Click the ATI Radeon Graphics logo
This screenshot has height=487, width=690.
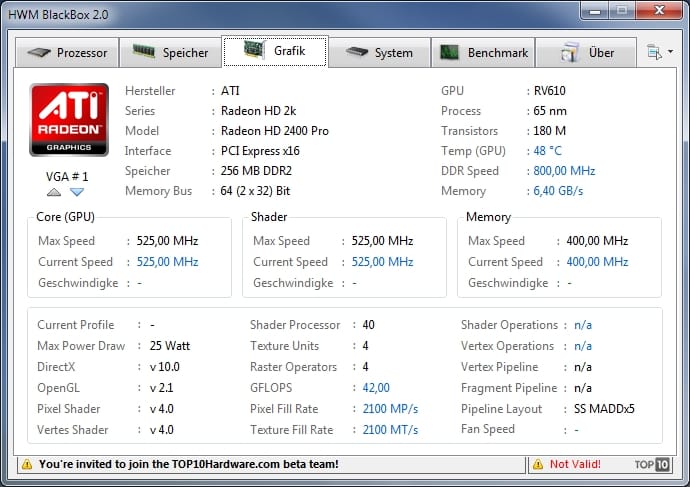pyautogui.click(x=69, y=120)
